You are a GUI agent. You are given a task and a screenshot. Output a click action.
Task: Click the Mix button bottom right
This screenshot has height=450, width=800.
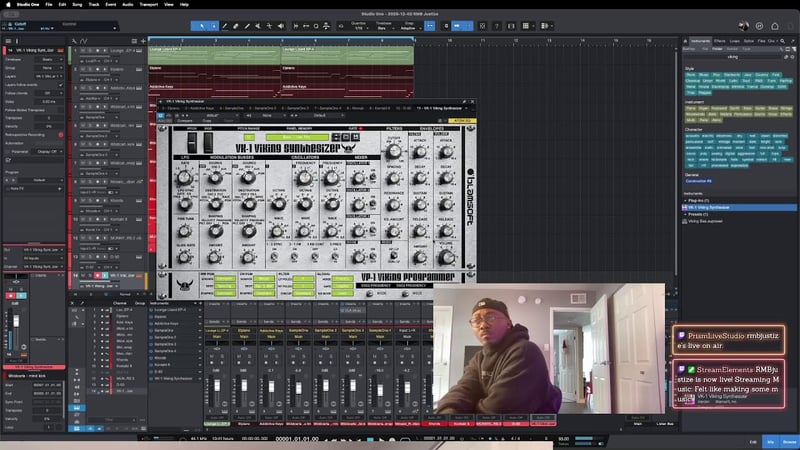coord(771,442)
